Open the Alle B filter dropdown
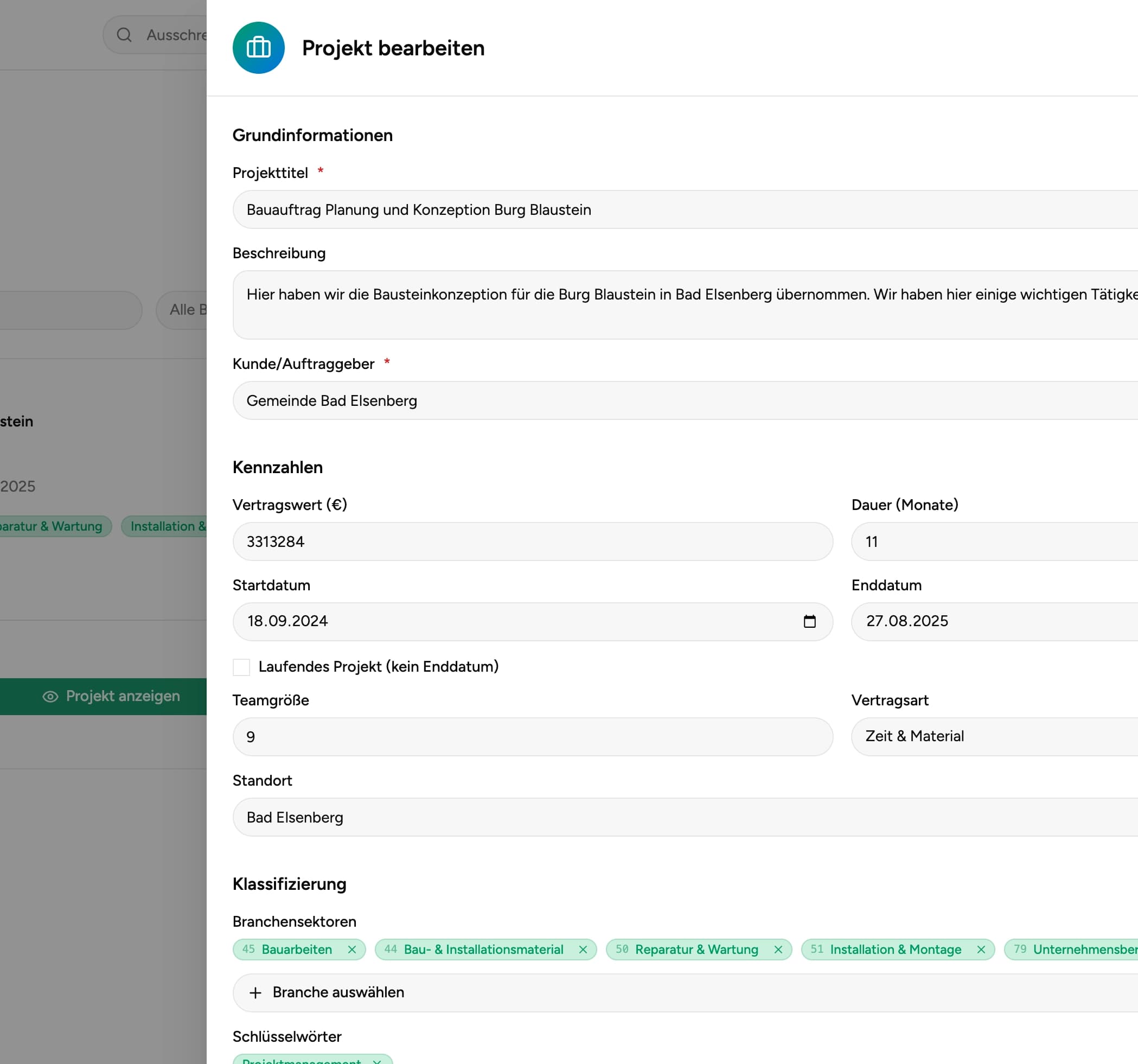The height and width of the screenshot is (1064, 1138). click(182, 310)
